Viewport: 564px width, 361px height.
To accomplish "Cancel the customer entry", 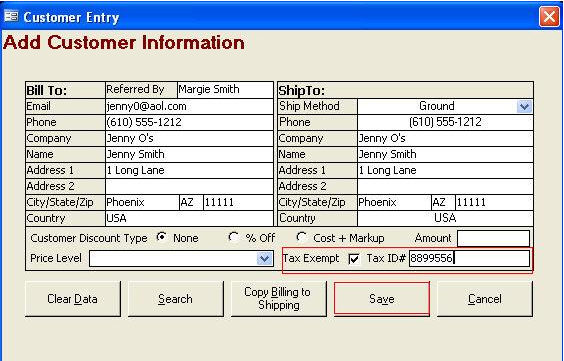I will (x=485, y=299).
